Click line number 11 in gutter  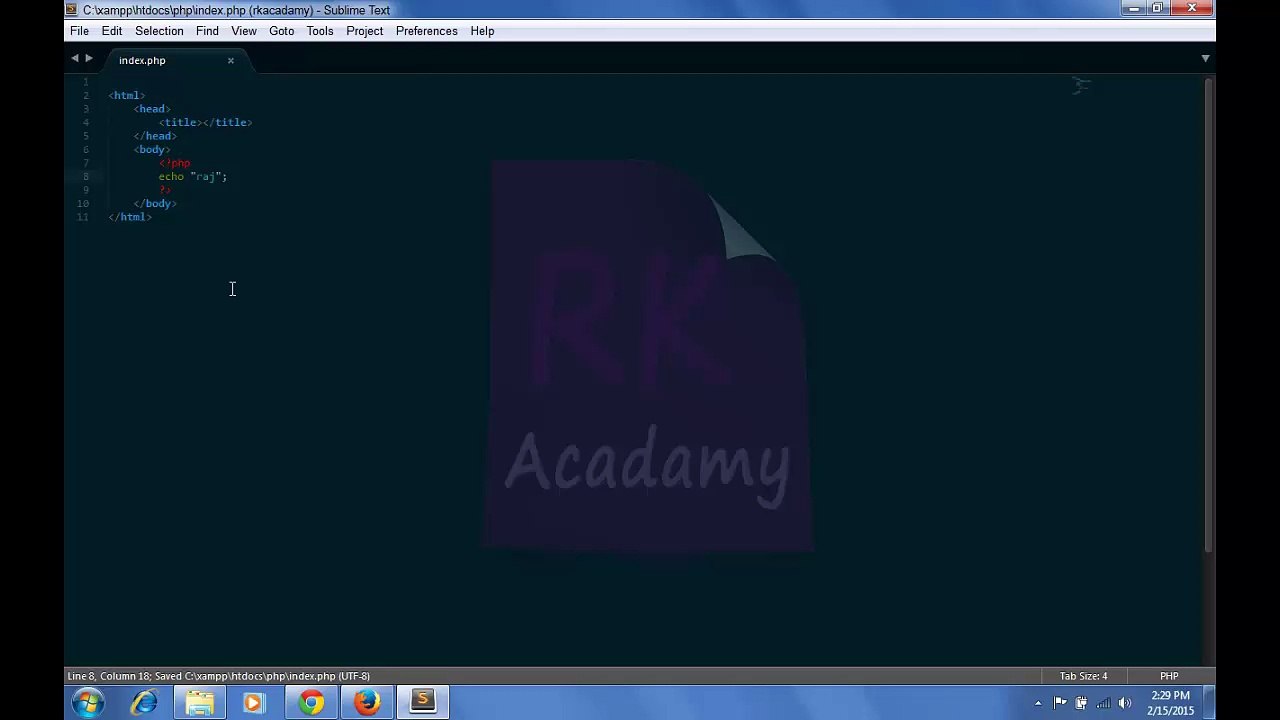pyautogui.click(x=83, y=217)
